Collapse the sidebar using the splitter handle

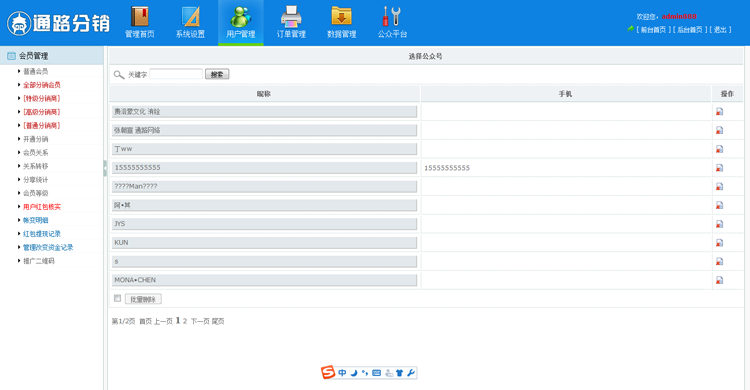(105, 168)
